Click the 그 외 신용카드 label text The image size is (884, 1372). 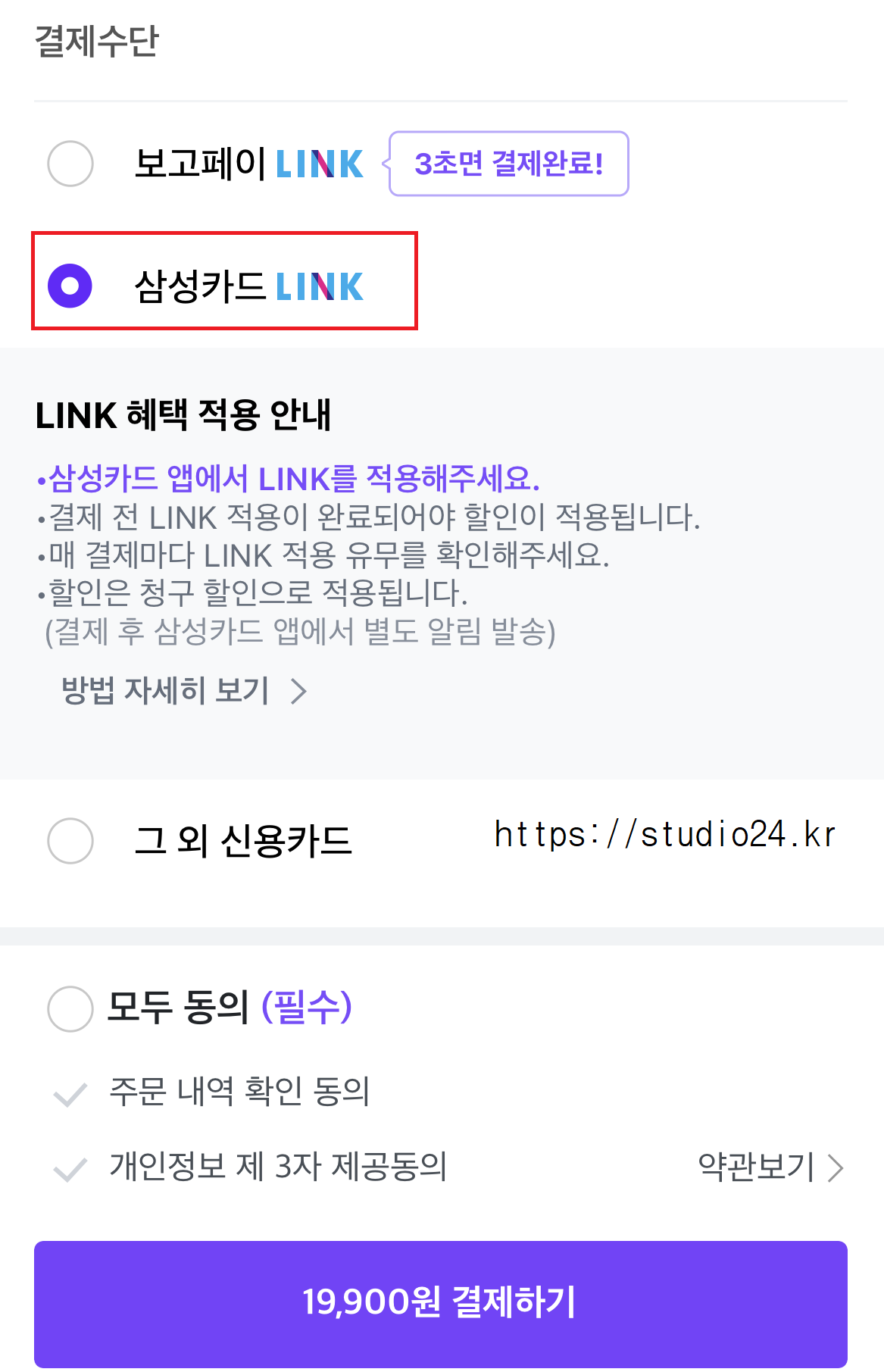[243, 841]
